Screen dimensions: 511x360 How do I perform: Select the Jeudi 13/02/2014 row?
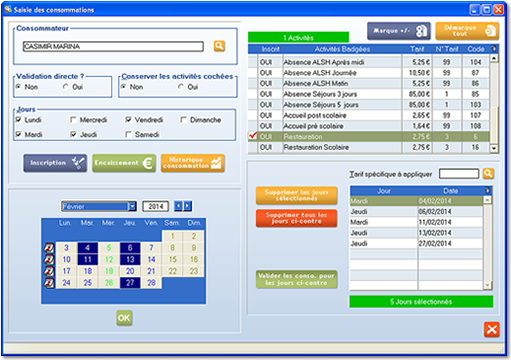click(x=416, y=233)
